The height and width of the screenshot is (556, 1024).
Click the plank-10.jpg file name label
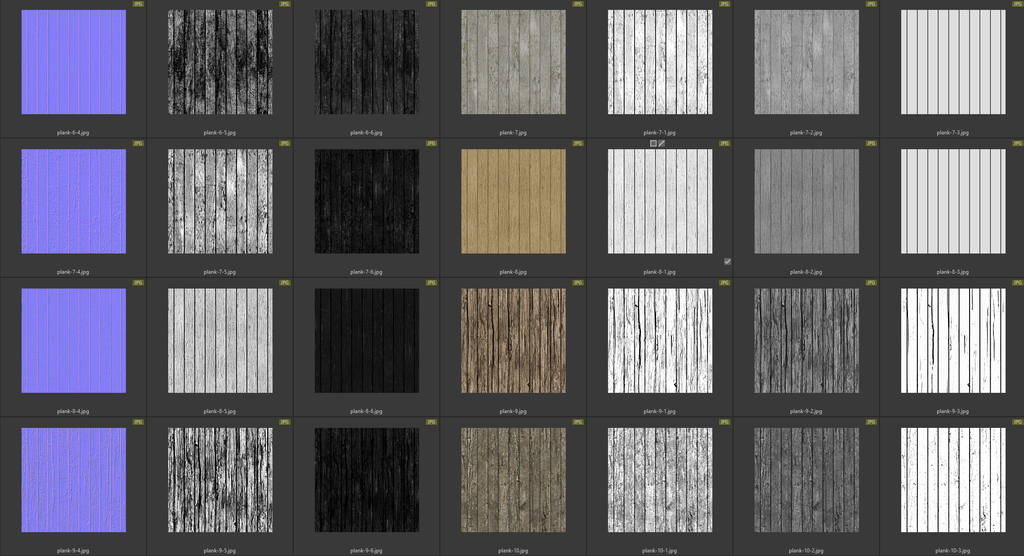click(x=513, y=550)
